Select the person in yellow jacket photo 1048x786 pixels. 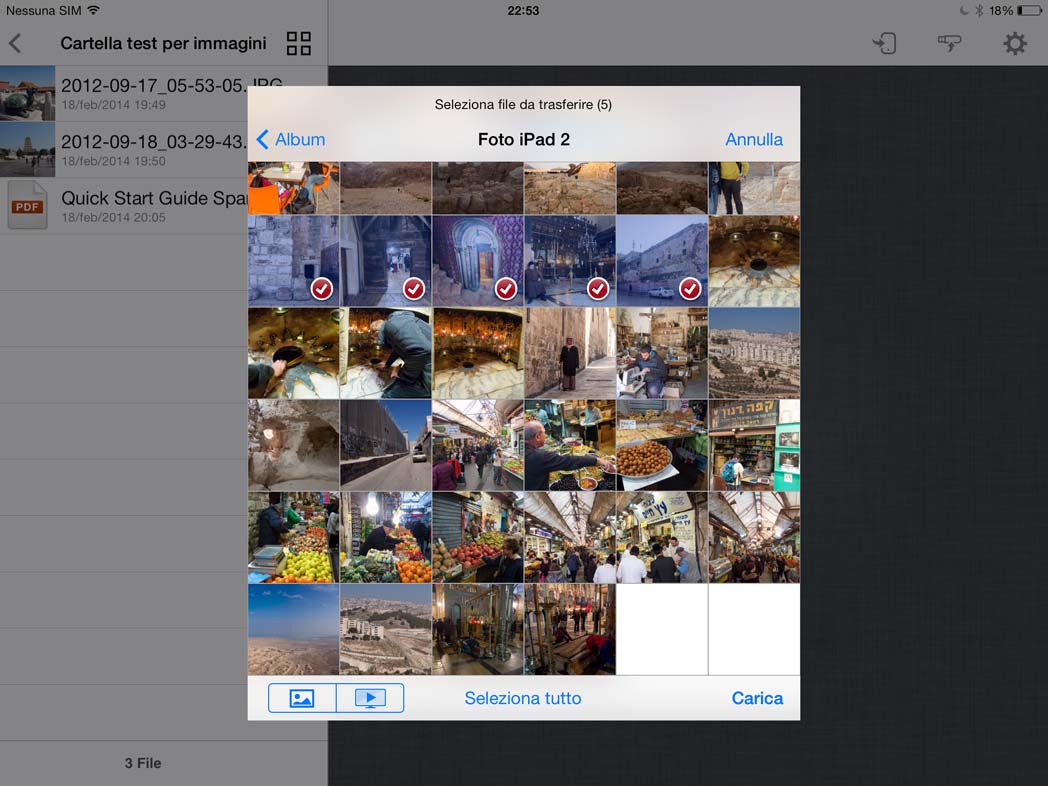[755, 188]
